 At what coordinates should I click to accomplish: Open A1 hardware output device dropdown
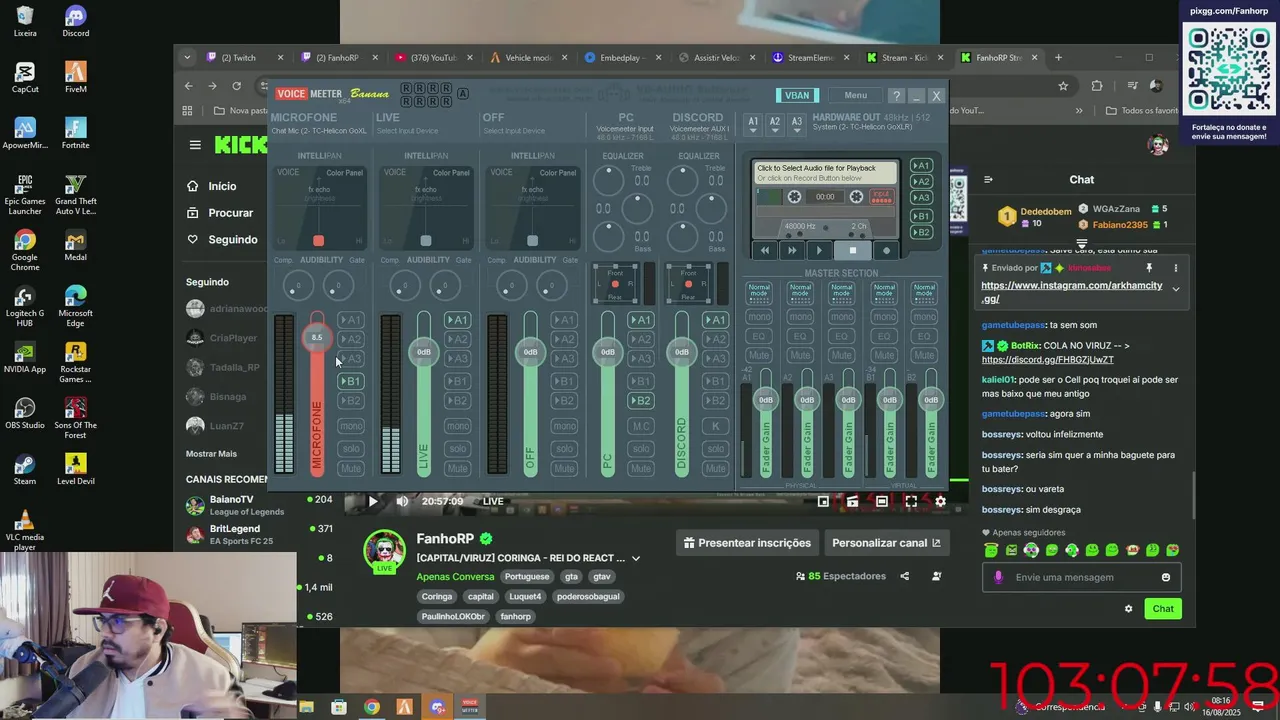[x=753, y=123]
